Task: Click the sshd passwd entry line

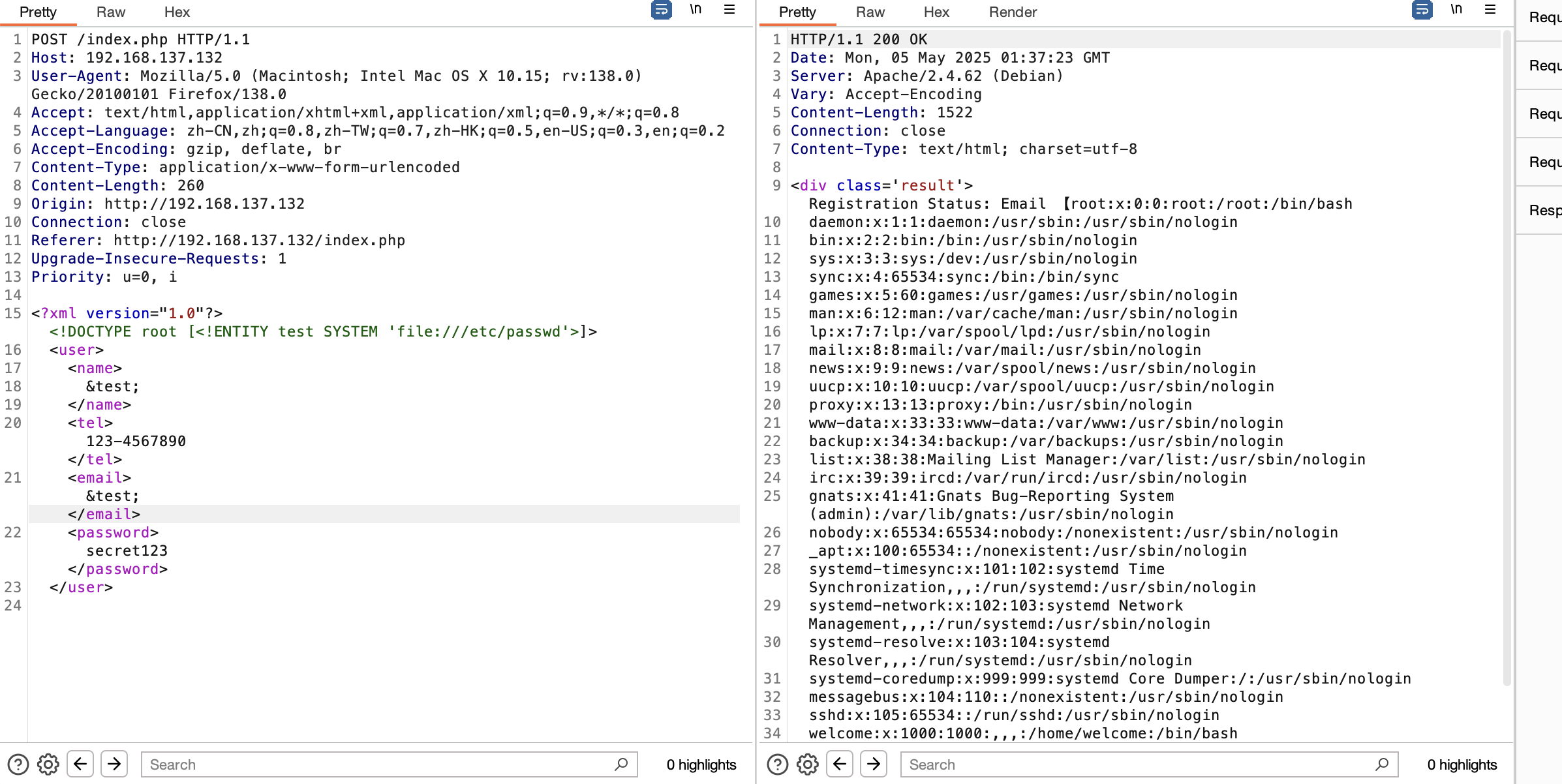Action: point(1014,716)
